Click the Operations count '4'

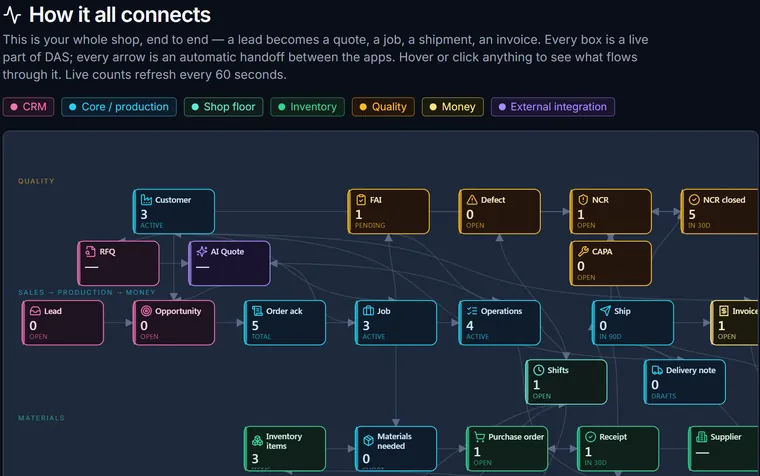pyautogui.click(x=470, y=326)
